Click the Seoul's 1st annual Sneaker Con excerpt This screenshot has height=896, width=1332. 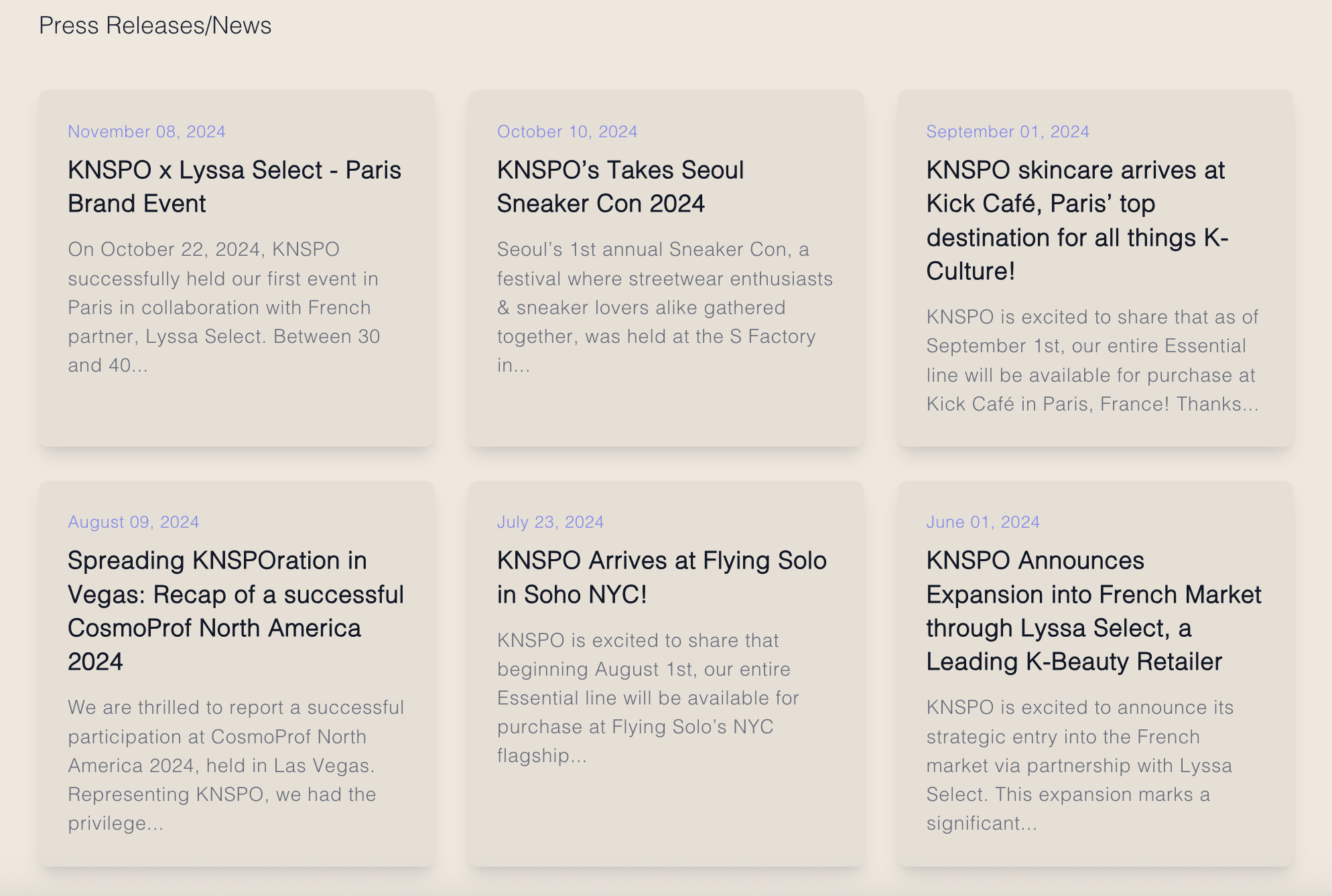point(664,307)
